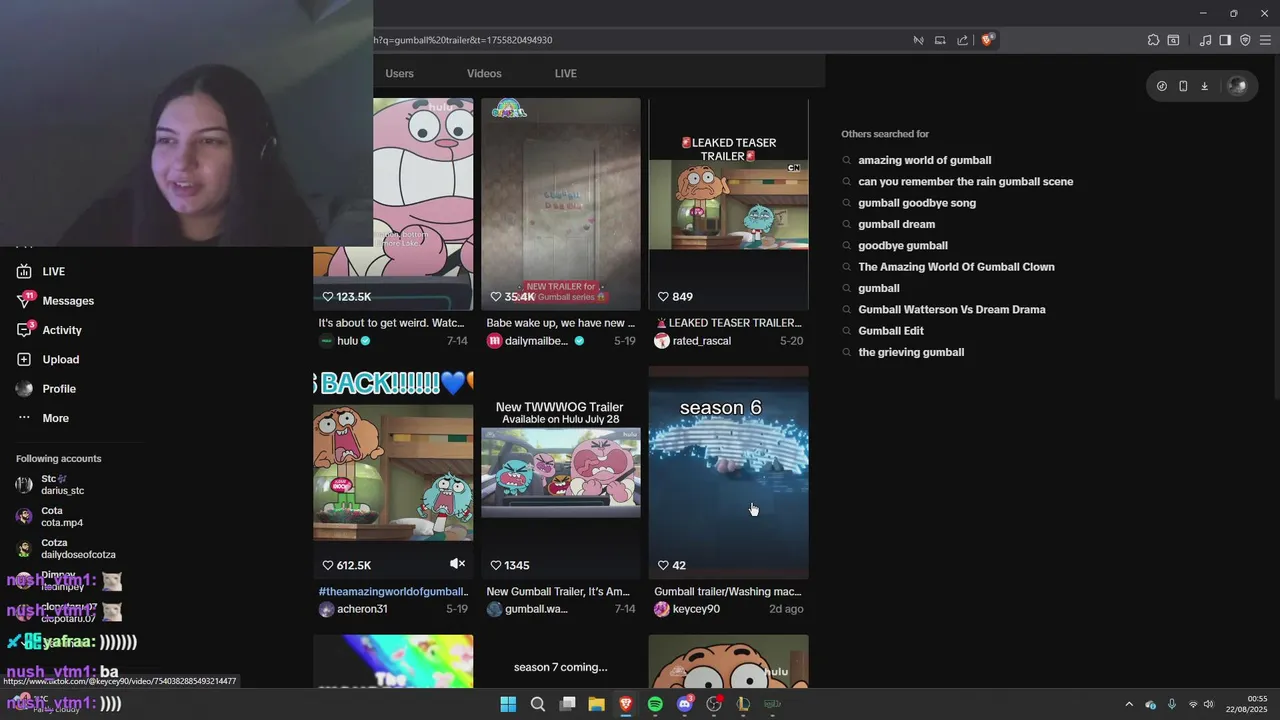1280x720 pixels.
Task: Open File Explorer from taskbar
Action: click(596, 704)
